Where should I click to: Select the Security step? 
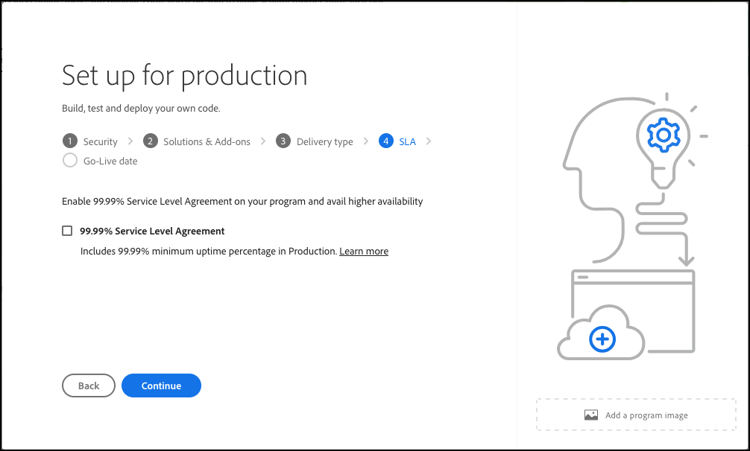(90, 142)
